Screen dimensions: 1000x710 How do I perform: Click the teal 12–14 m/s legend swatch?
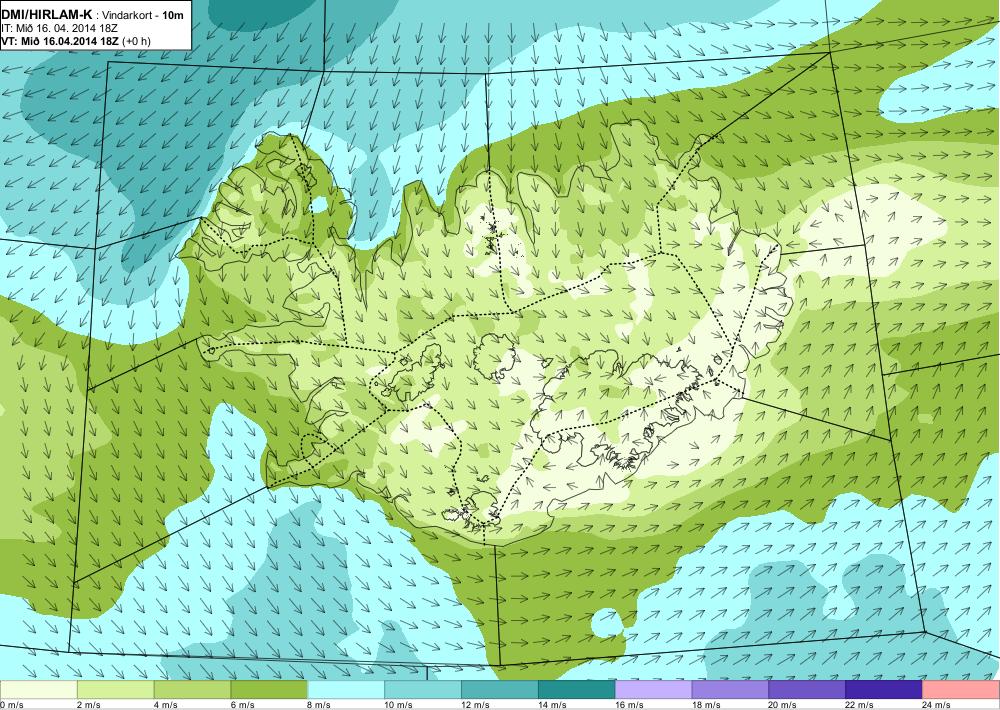pyautogui.click(x=499, y=690)
